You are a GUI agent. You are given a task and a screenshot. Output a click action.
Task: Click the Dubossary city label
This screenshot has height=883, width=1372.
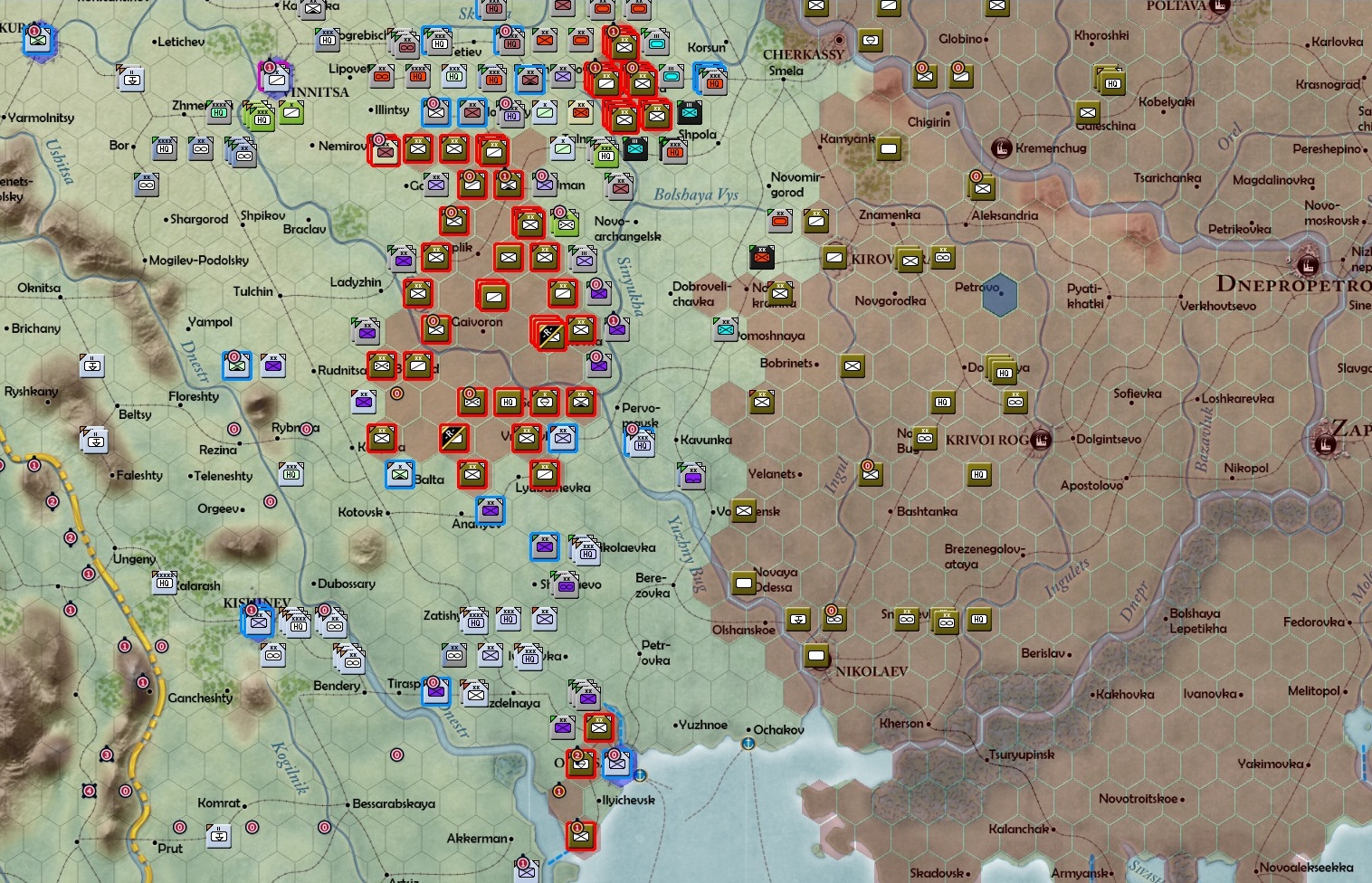pyautogui.click(x=347, y=584)
